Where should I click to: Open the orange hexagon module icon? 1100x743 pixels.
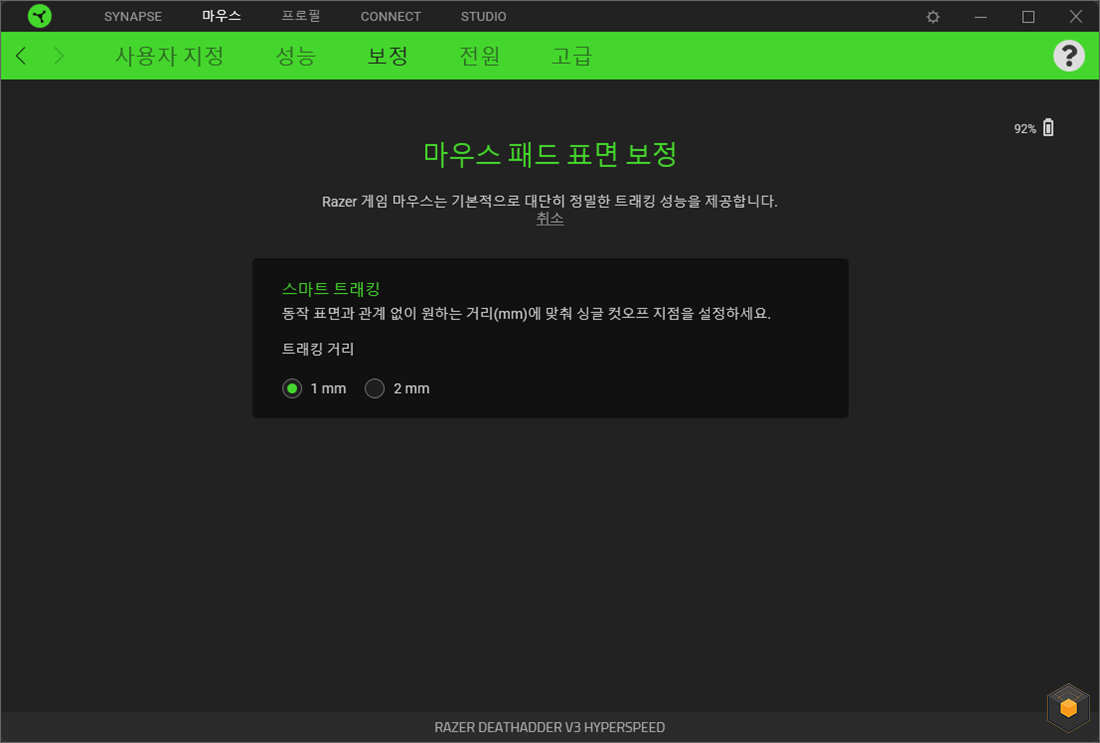point(1068,707)
